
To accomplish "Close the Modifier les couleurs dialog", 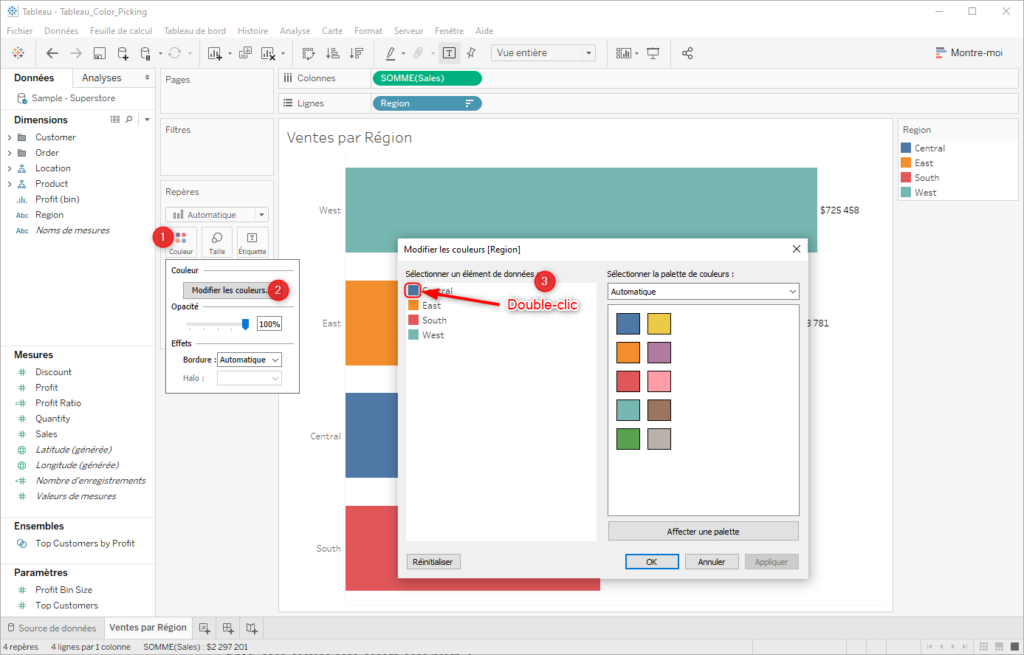I will [x=796, y=249].
